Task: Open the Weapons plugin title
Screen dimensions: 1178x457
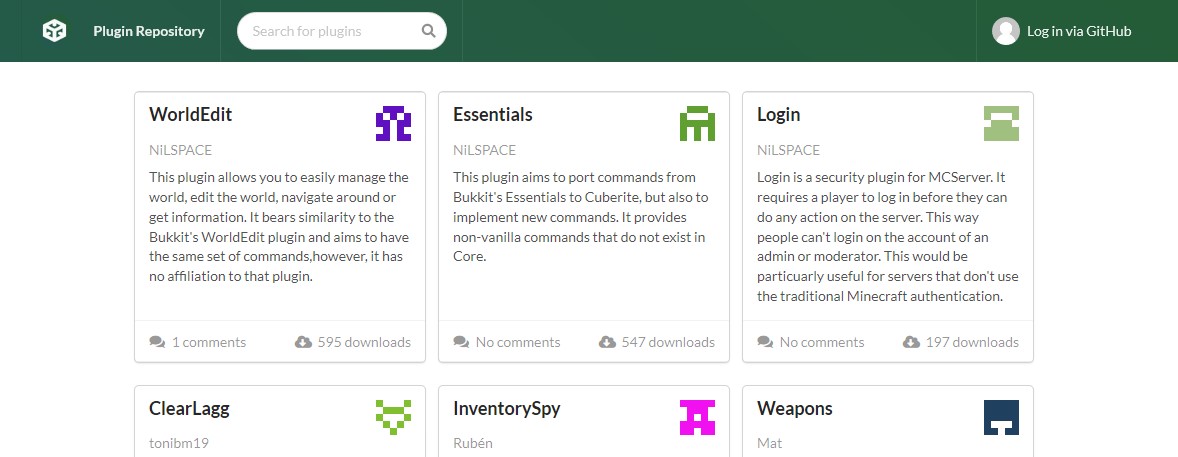Action: point(794,408)
